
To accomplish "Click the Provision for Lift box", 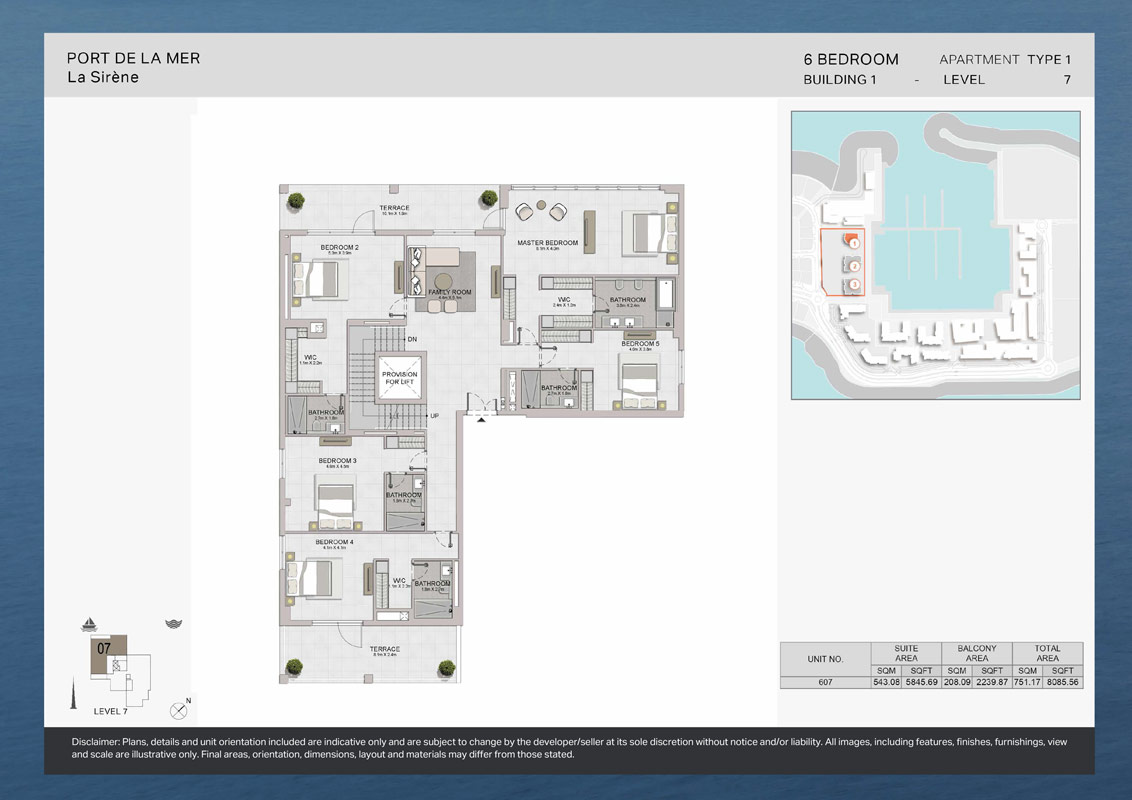I will tap(400, 378).
